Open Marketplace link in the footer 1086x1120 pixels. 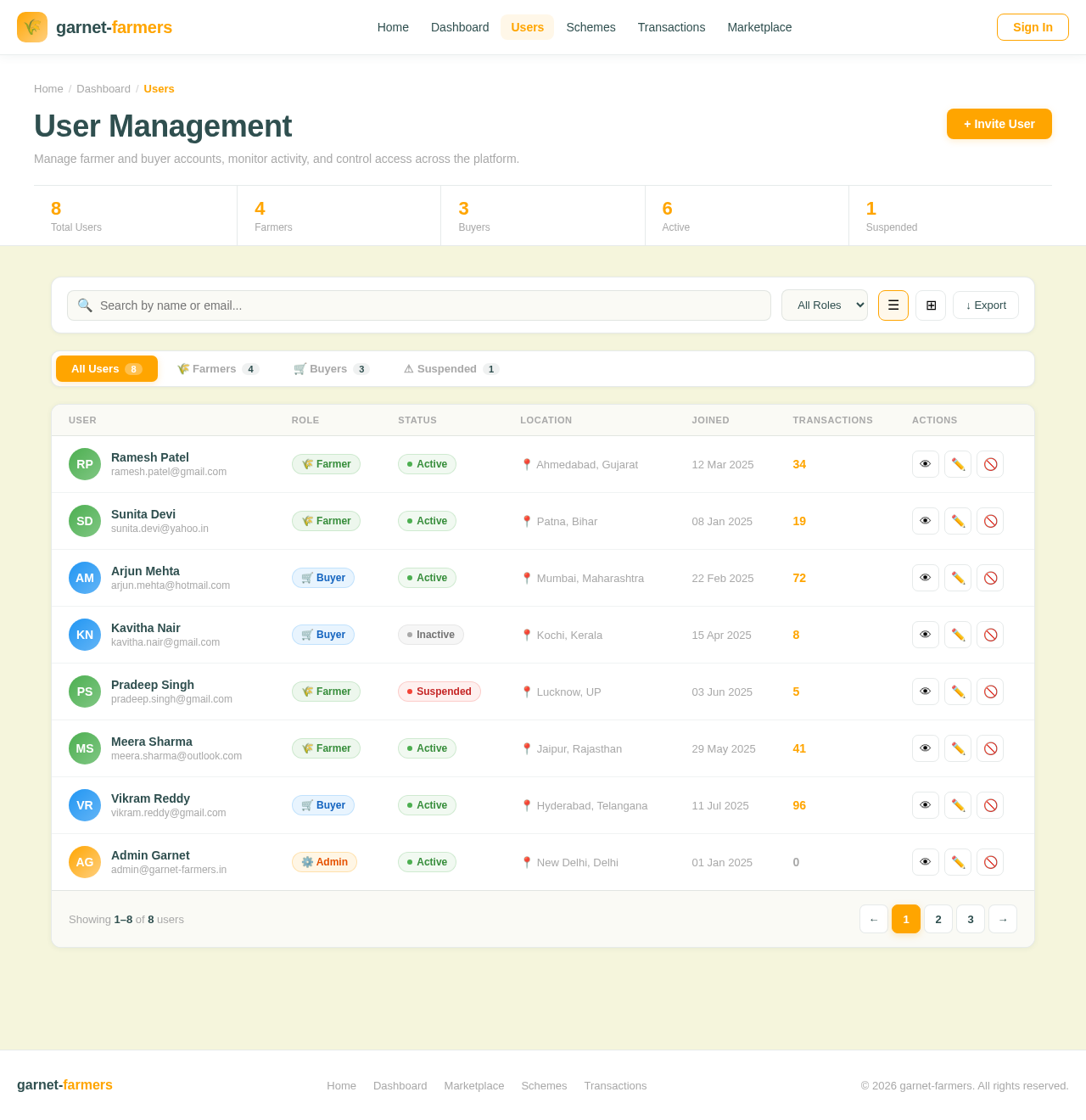click(x=474, y=1085)
